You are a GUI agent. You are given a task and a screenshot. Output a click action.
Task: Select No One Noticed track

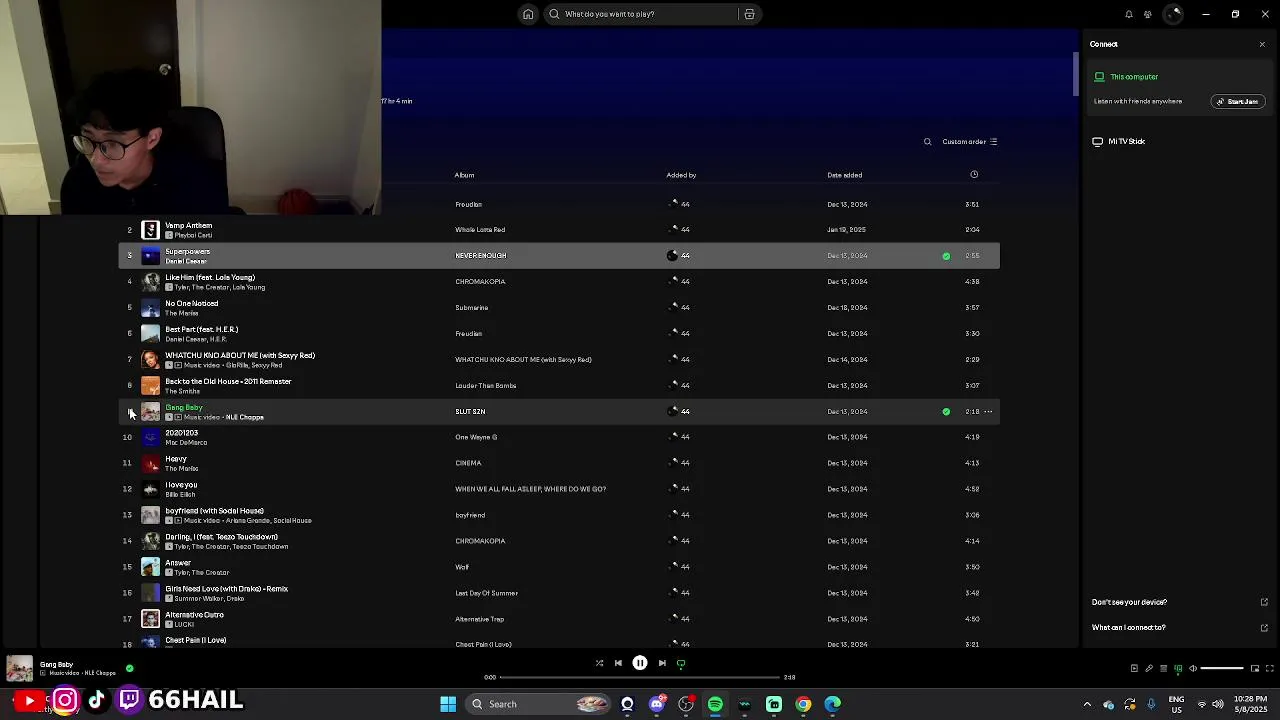[559, 308]
